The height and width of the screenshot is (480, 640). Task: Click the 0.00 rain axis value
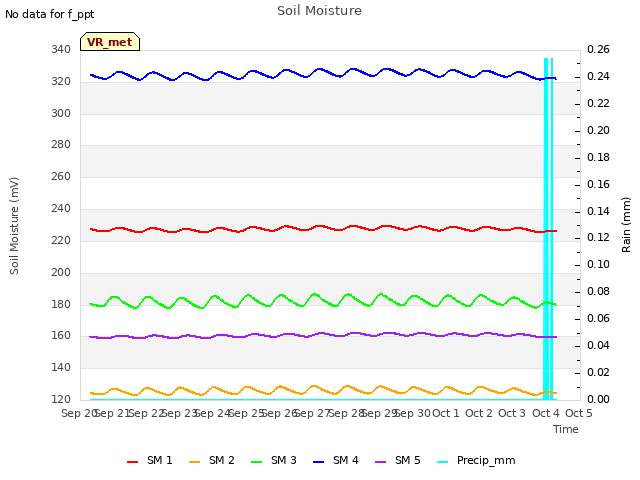pyautogui.click(x=598, y=399)
